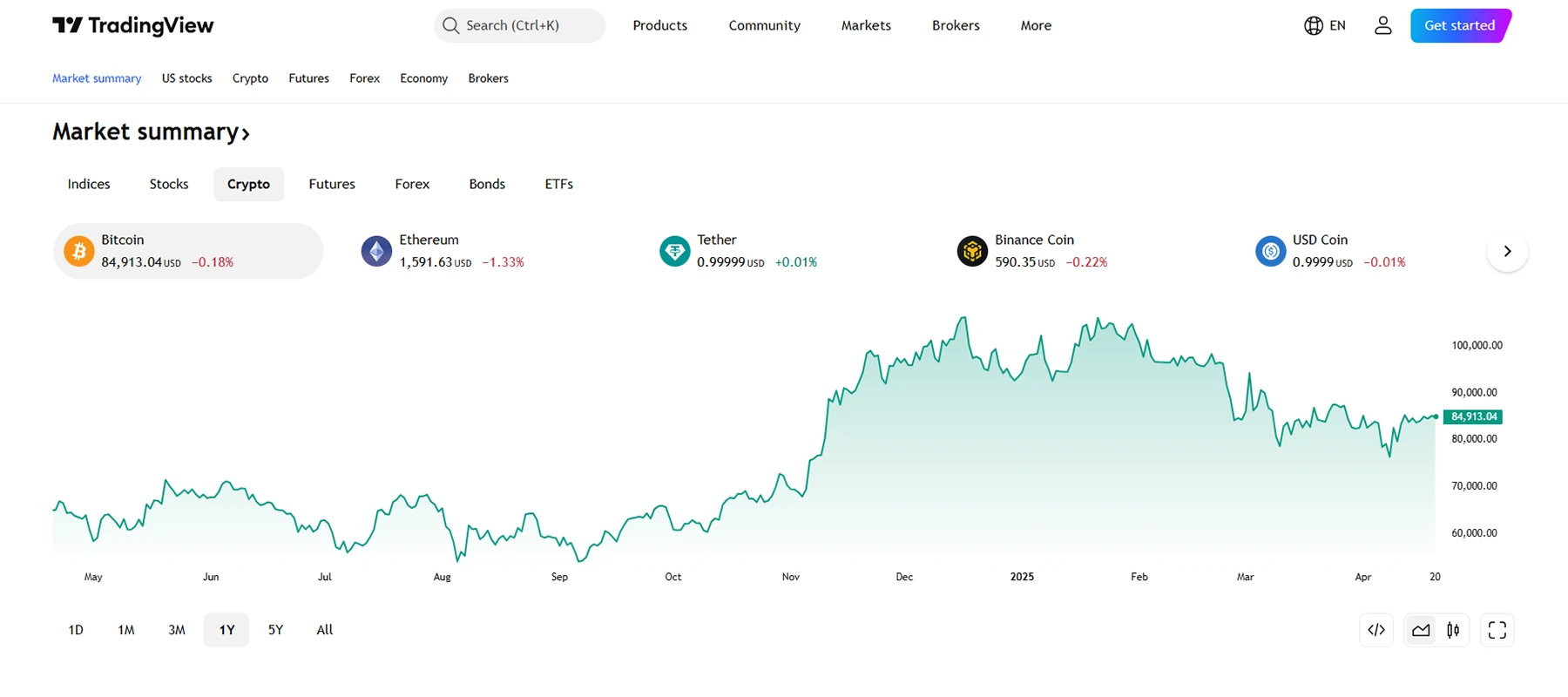The width and height of the screenshot is (1568, 697).
Task: Click Binance Coin price 590.35 text
Action: (x=1016, y=262)
